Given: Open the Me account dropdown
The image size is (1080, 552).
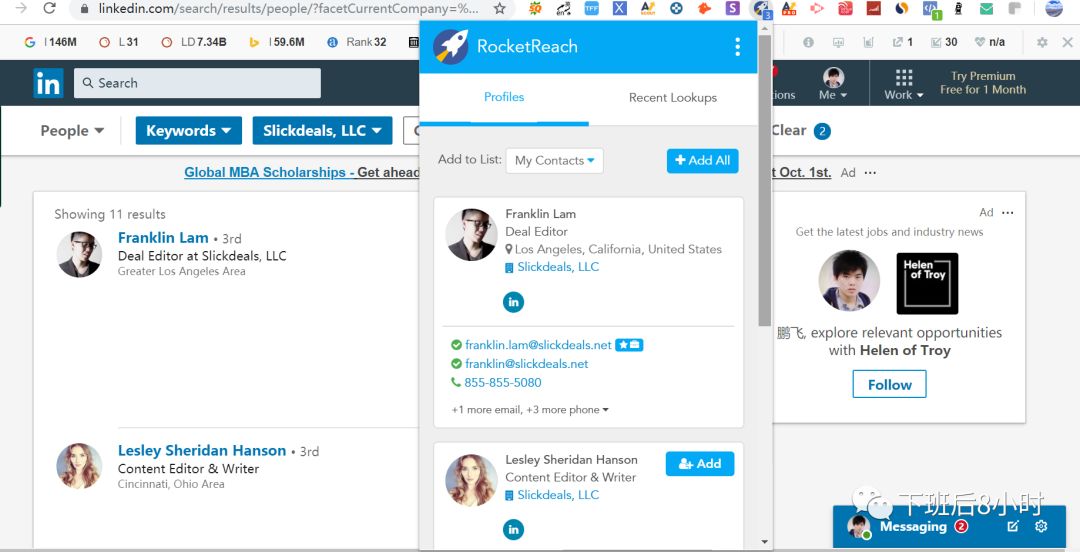Looking at the screenshot, I should [x=833, y=85].
